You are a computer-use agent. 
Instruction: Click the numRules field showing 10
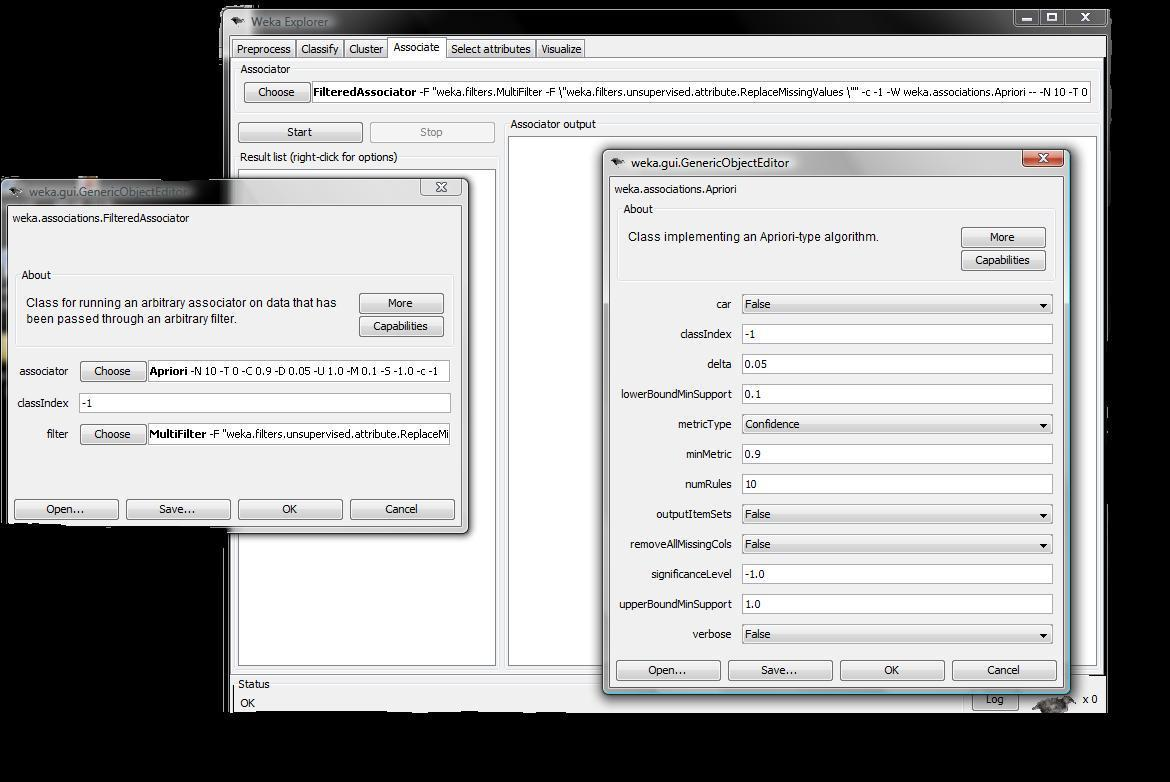coord(897,484)
